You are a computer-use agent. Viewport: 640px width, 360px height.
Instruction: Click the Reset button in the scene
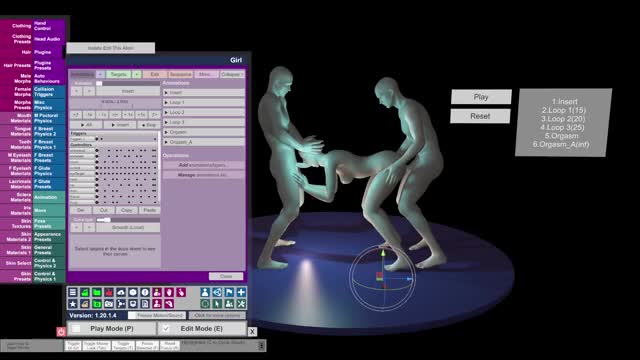coord(480,116)
